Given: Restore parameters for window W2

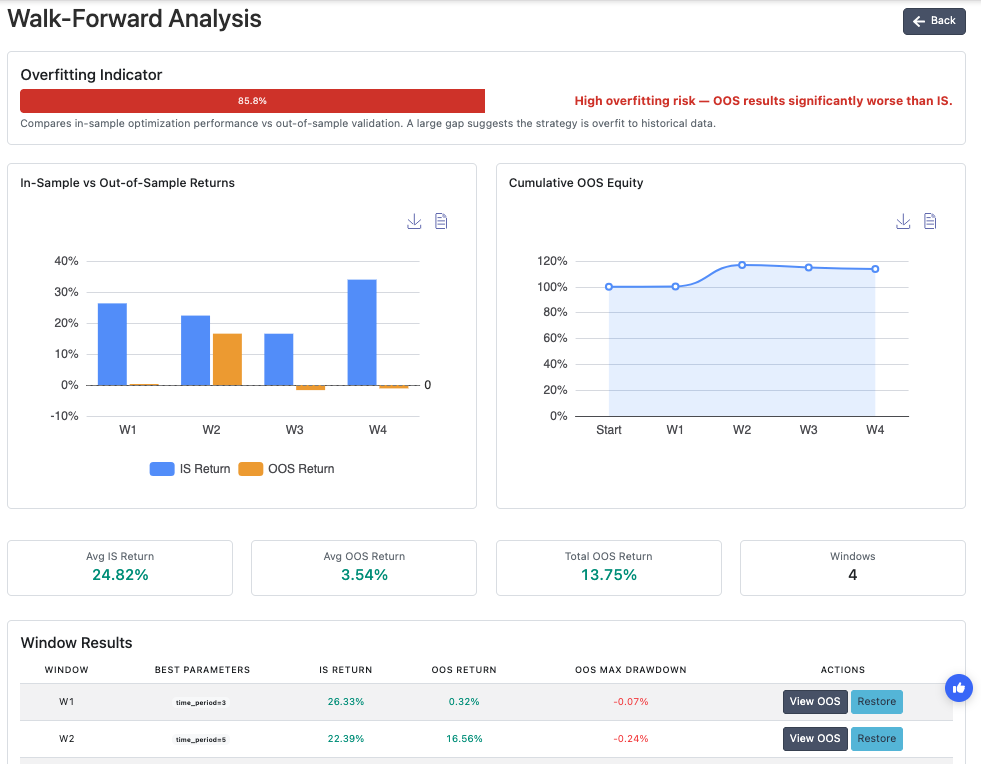Looking at the screenshot, I should click(x=877, y=739).
